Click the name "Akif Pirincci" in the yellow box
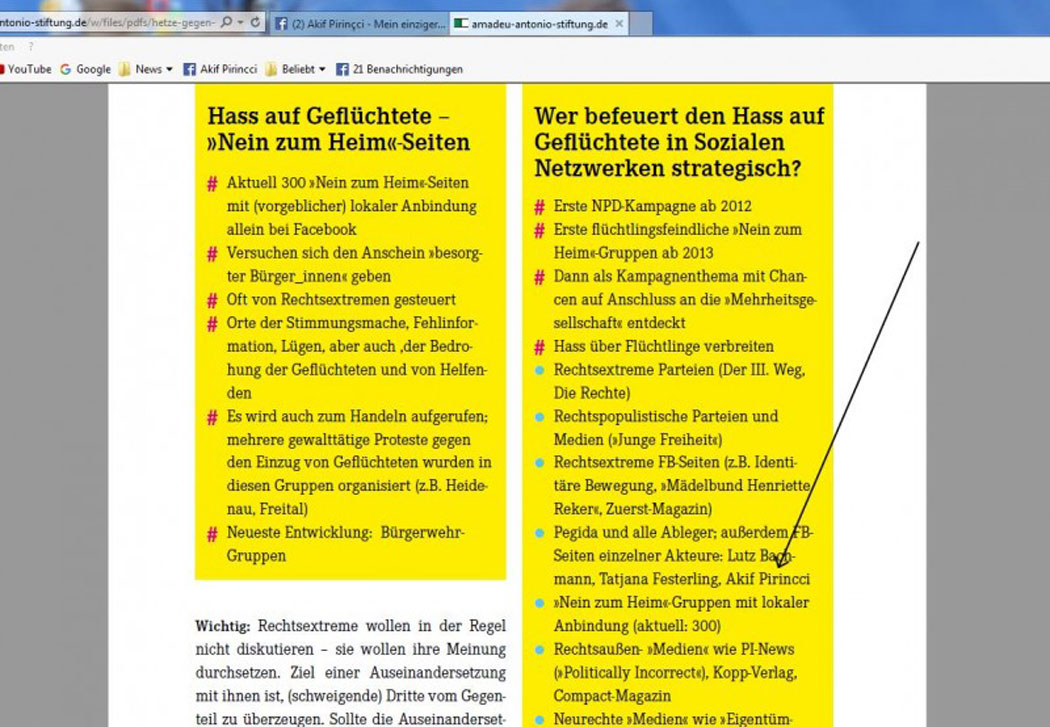 pos(769,579)
